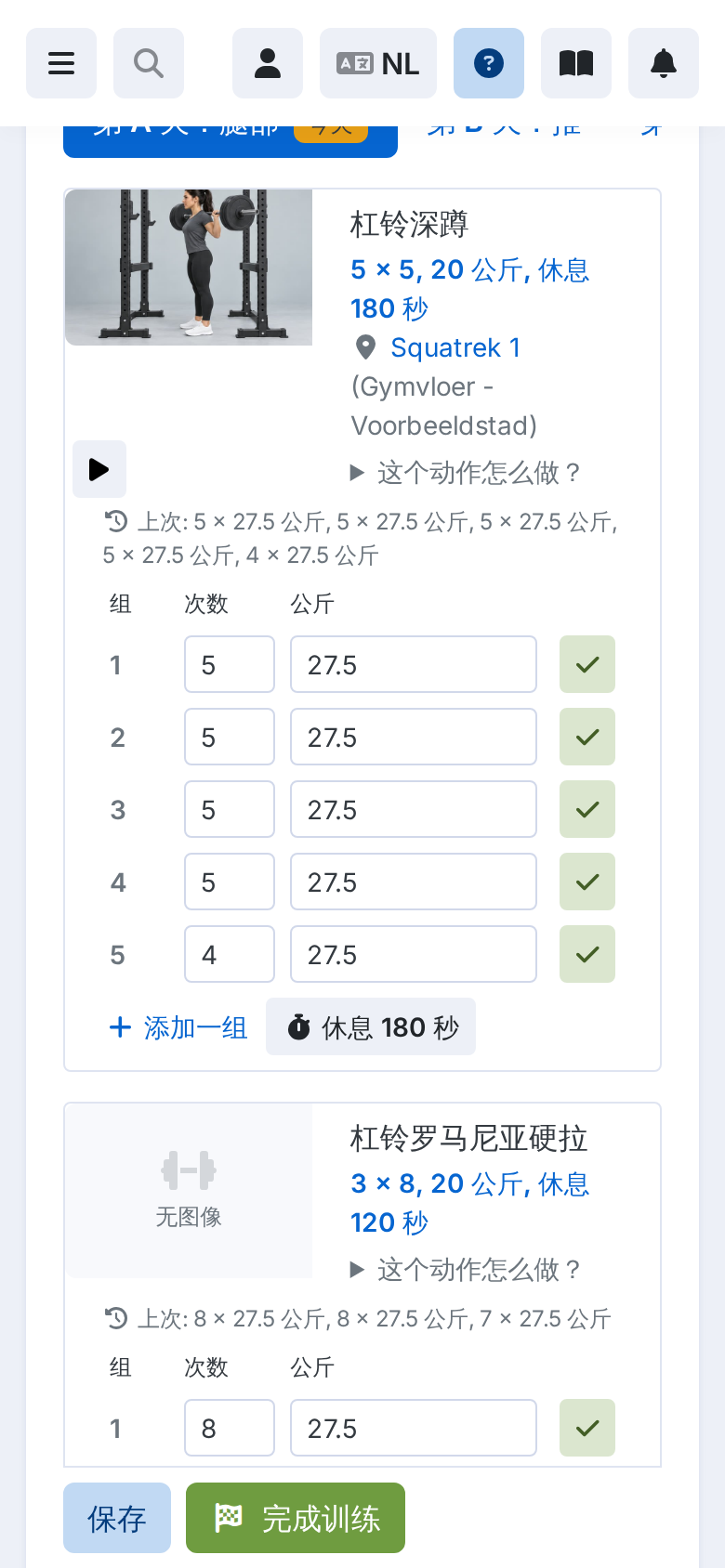Expand 这个动作怎么做 under 杠铃罗马尼亚硬拉

pyautogui.click(x=465, y=1270)
